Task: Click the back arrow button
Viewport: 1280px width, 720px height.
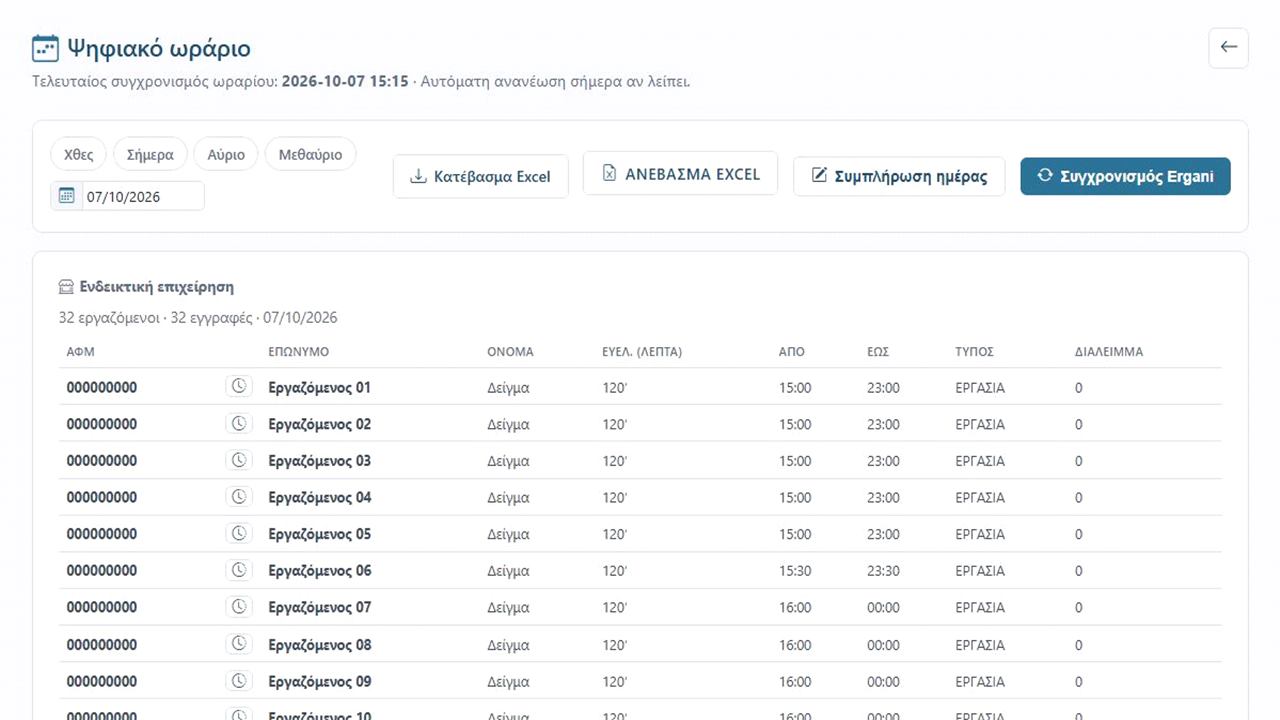Action: pyautogui.click(x=1228, y=48)
